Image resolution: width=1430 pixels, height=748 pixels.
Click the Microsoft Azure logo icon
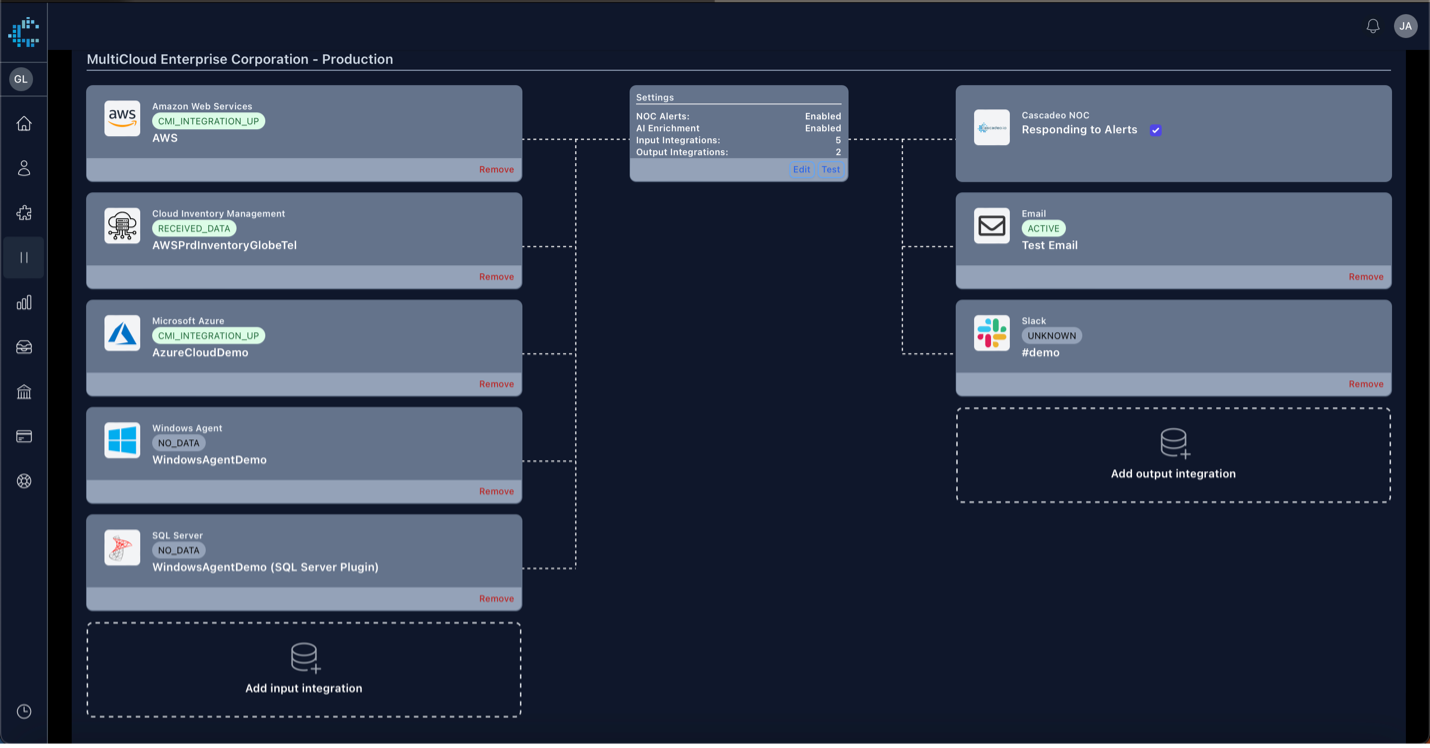coord(122,333)
